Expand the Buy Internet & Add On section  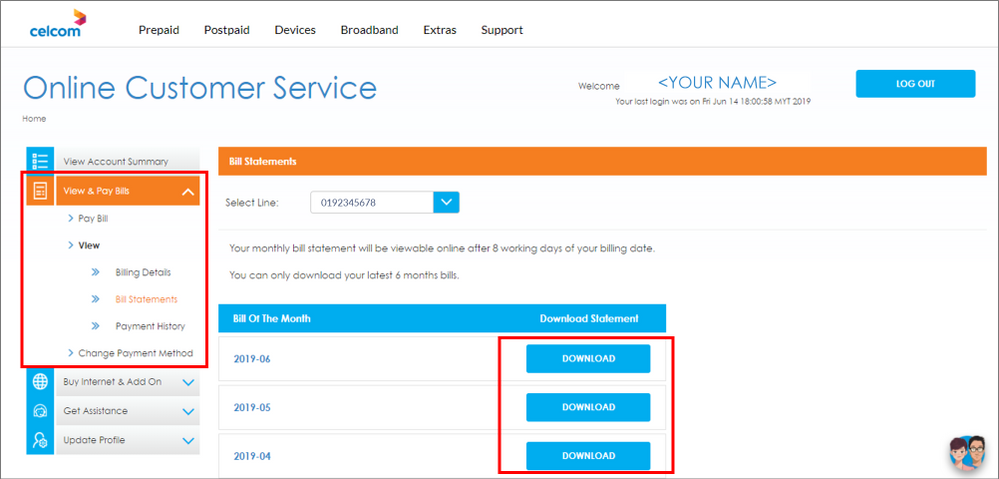tap(188, 383)
